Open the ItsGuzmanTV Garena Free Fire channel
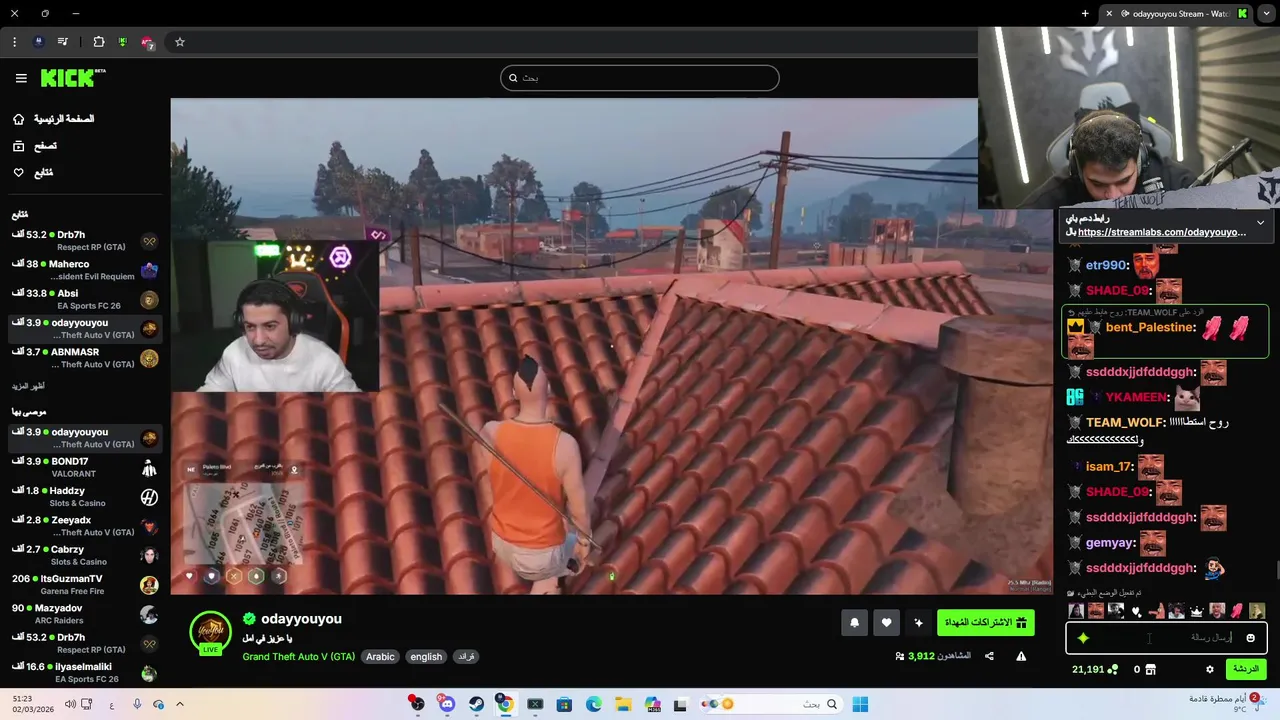Screen dimensions: 1280x720 (x=84, y=584)
